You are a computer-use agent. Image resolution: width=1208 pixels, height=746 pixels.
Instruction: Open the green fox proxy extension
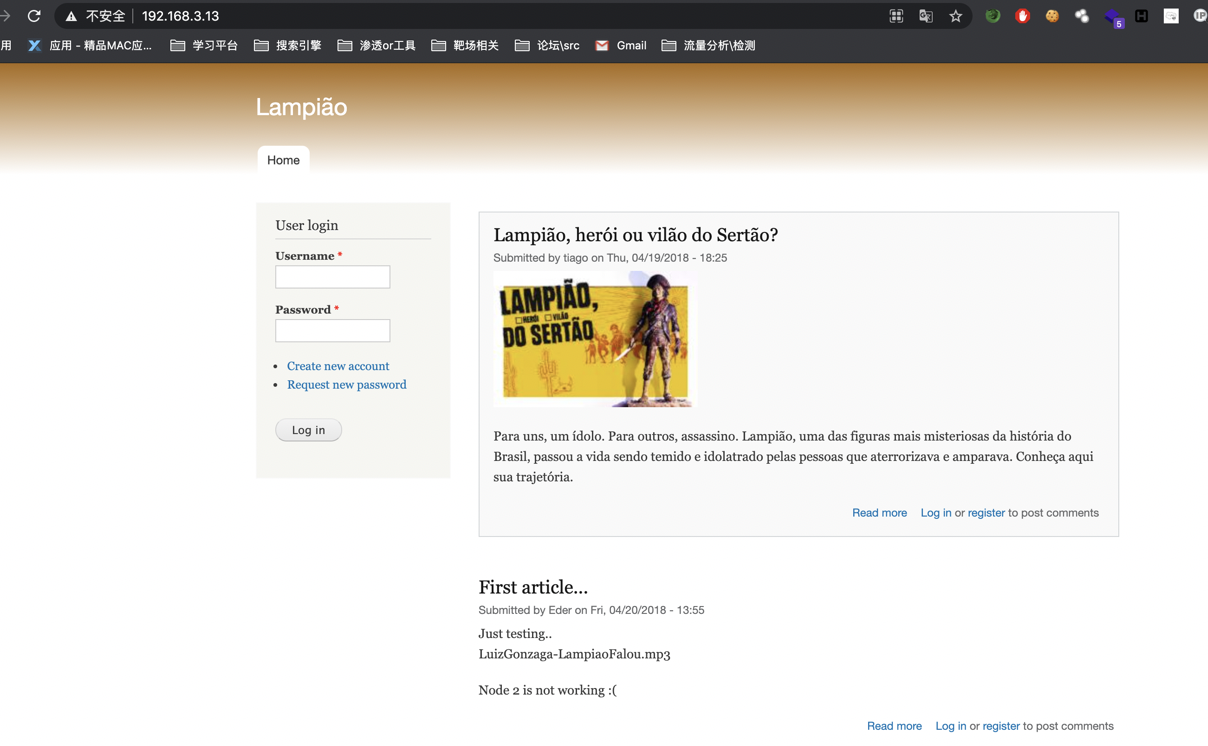[993, 16]
